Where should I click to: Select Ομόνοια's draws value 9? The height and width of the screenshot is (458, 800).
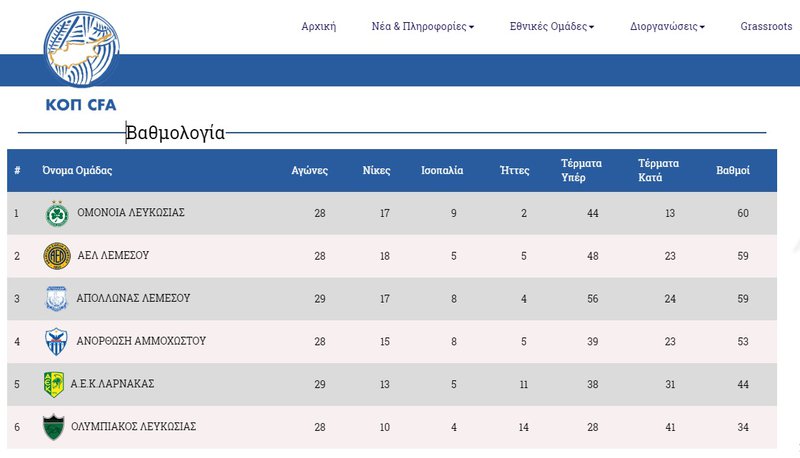454,214
